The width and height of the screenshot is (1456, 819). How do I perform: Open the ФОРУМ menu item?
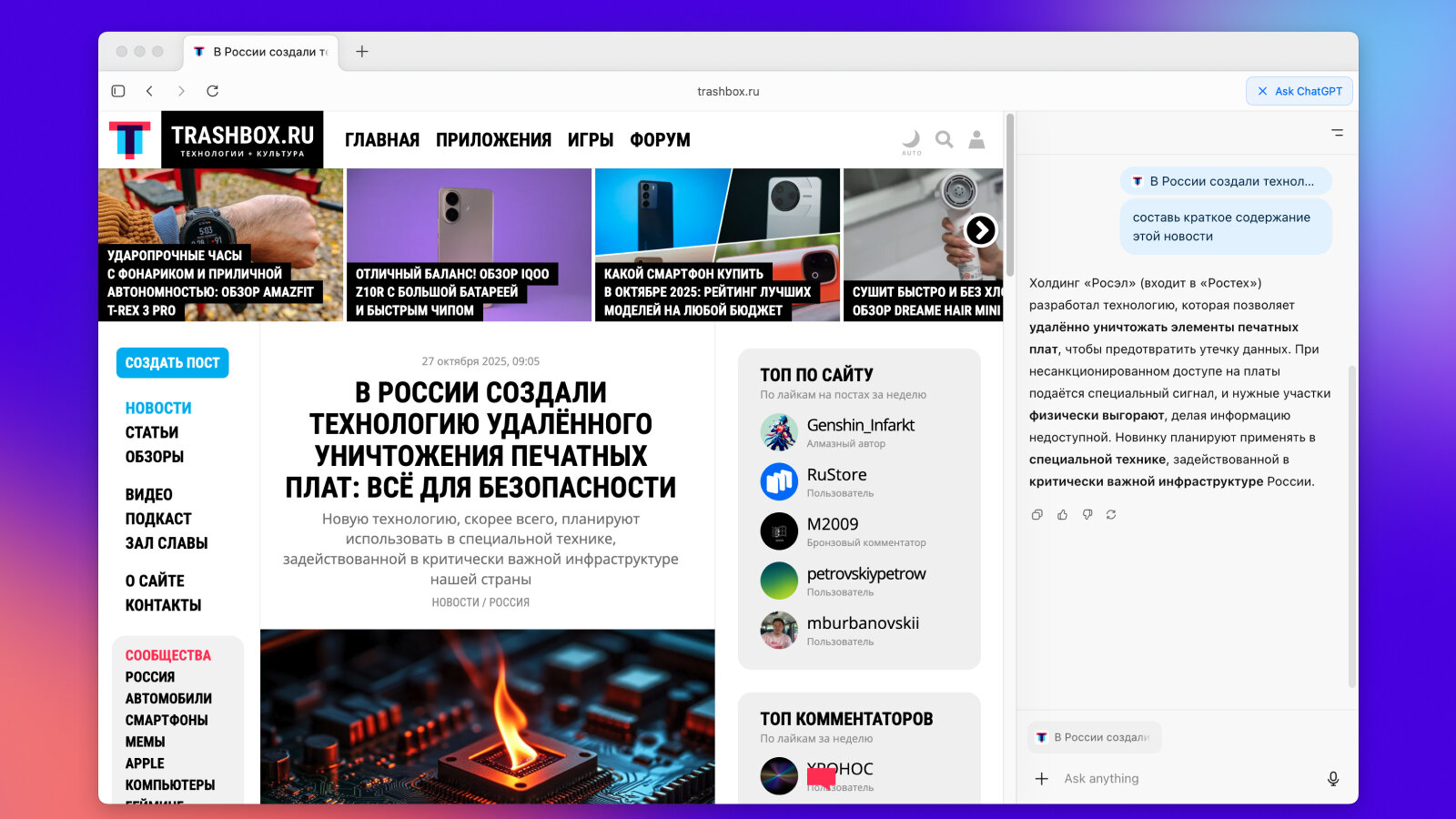[x=660, y=140]
